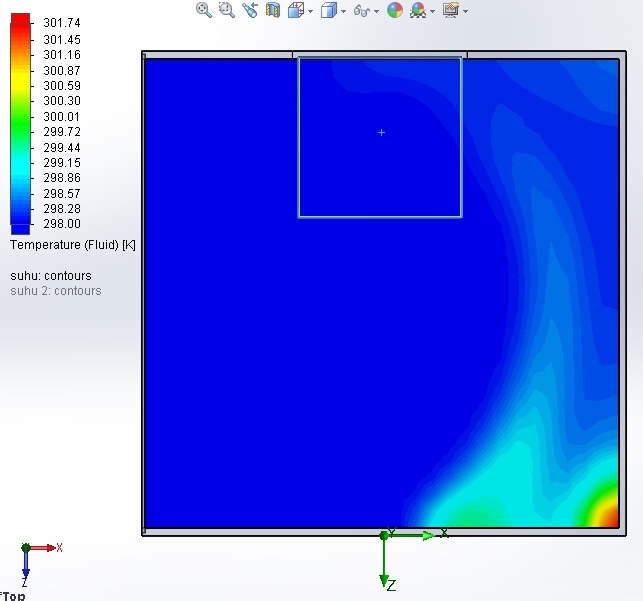
Task: Click the 'Temperature (Fluid) [K]' legend title
Action: [73, 245]
